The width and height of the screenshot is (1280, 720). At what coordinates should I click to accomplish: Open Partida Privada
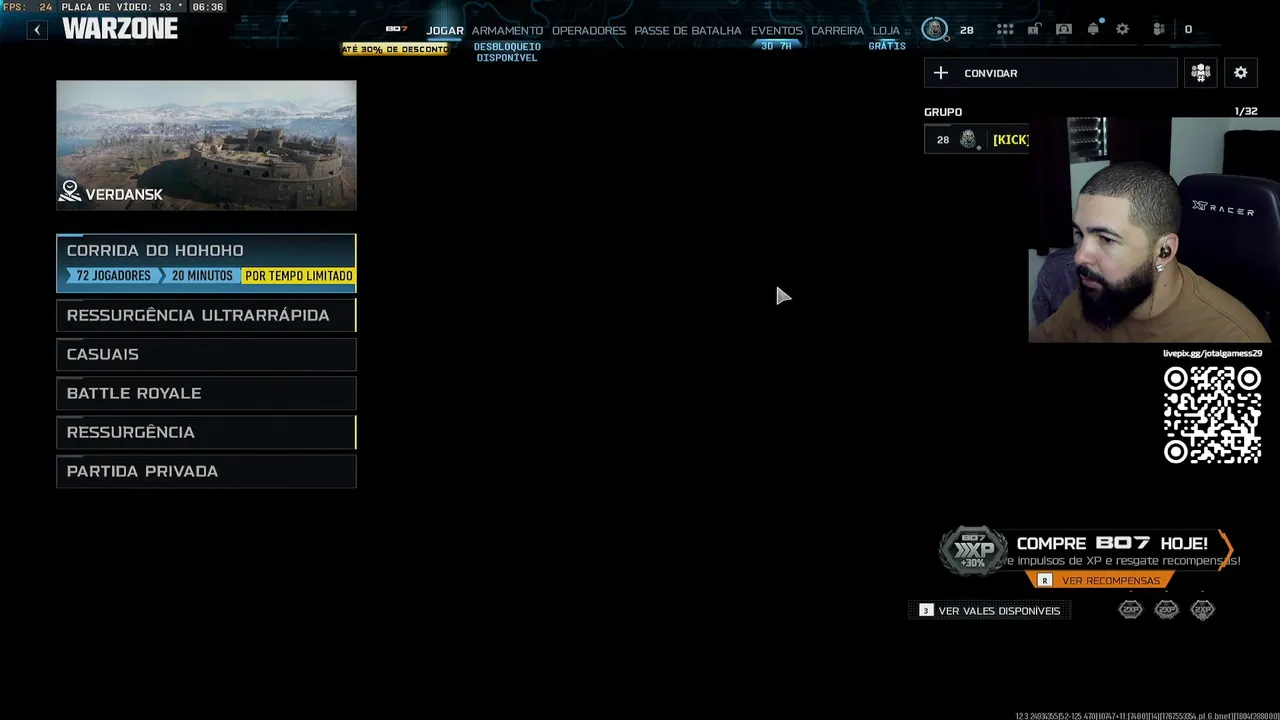point(206,471)
